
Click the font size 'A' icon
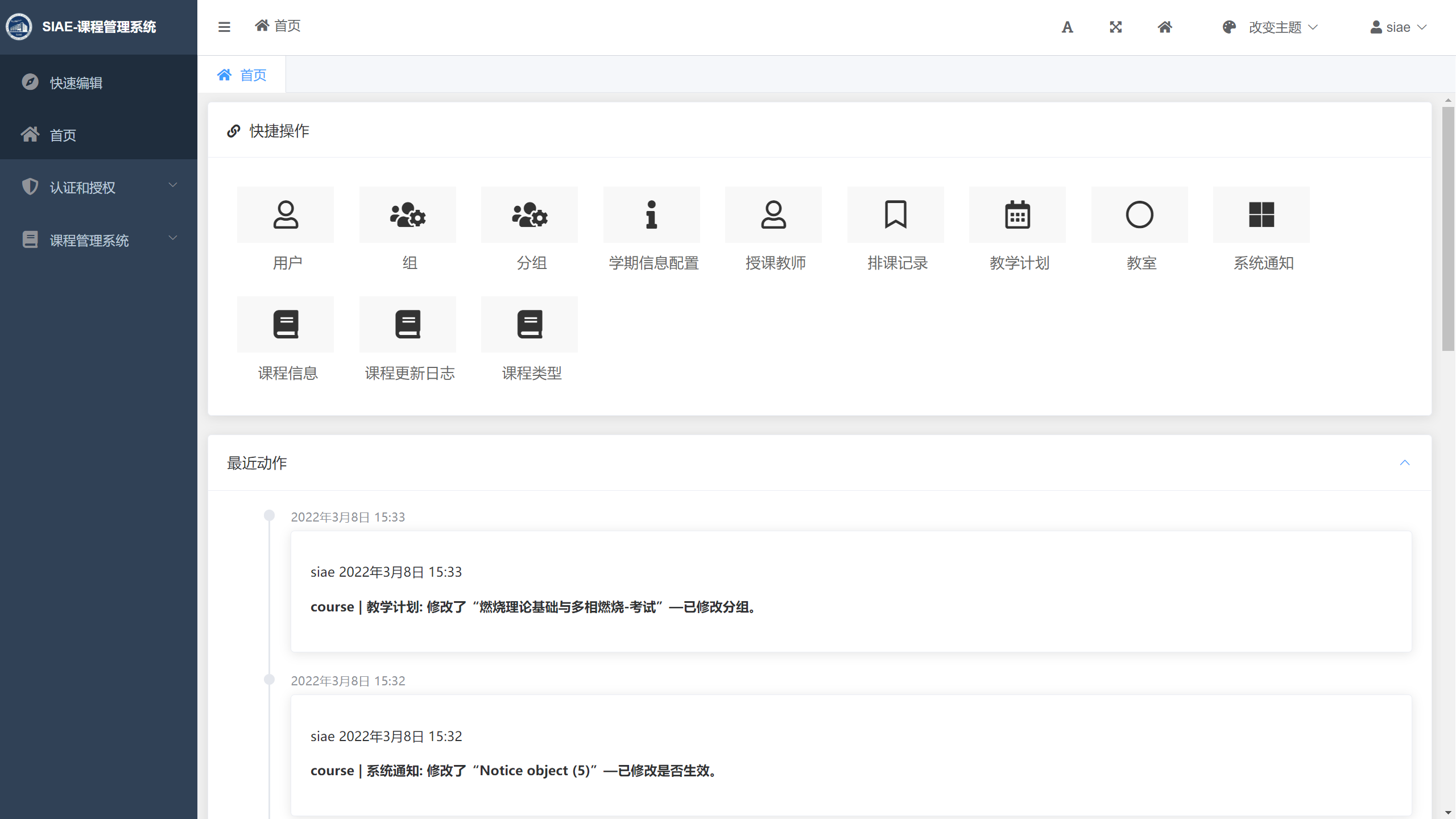(1067, 27)
